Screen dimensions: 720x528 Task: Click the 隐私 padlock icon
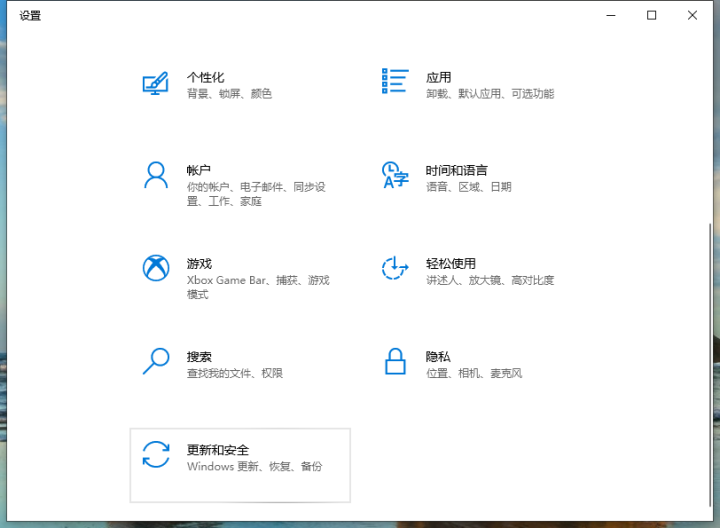(395, 361)
